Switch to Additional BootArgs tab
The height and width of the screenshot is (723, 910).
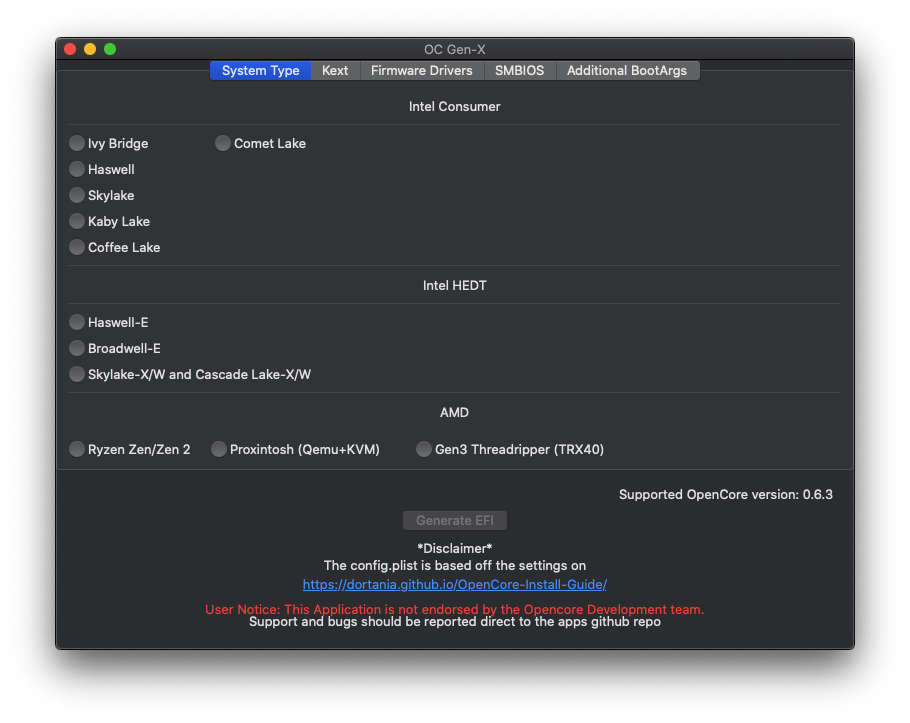point(627,71)
